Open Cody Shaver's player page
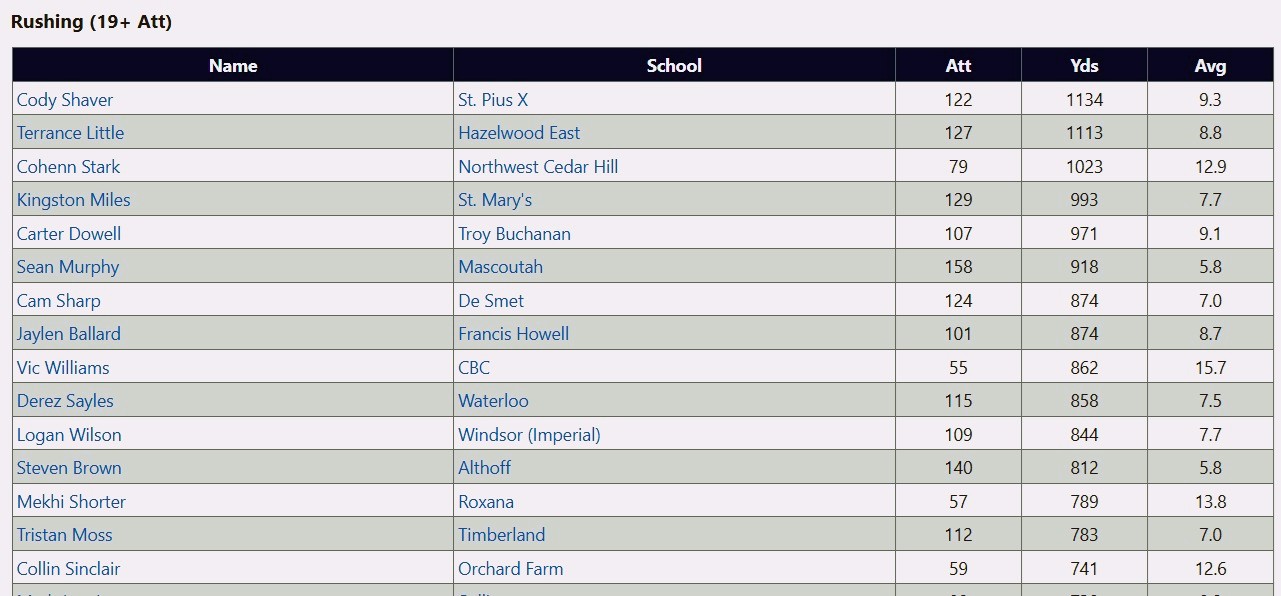The width and height of the screenshot is (1281, 596). (x=65, y=100)
